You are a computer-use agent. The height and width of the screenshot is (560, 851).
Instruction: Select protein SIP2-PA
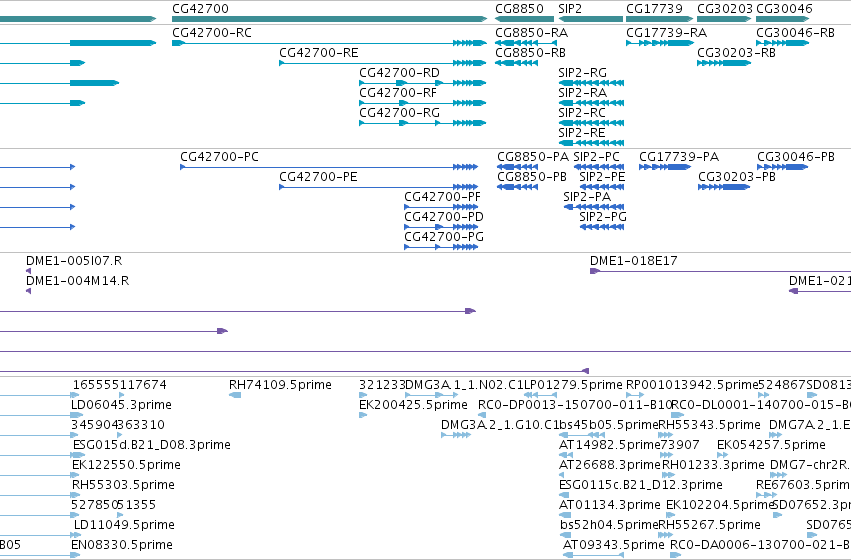(x=594, y=207)
